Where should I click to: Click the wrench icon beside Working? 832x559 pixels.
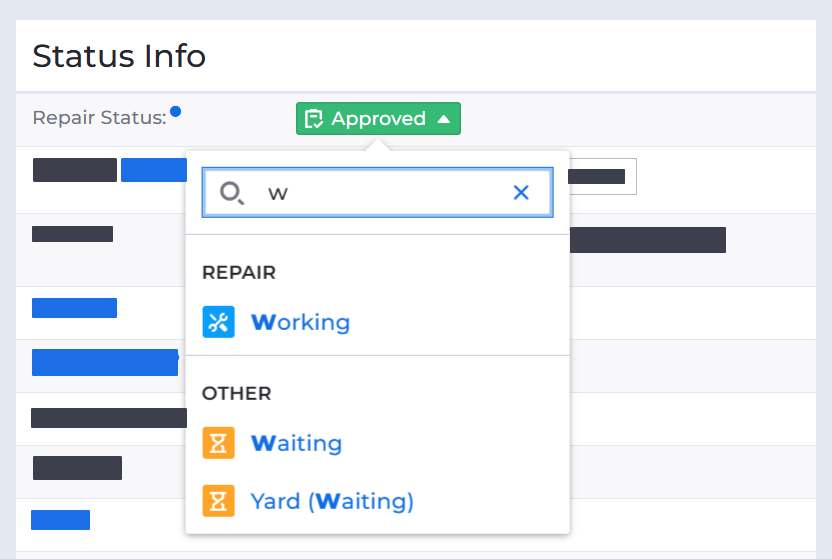coord(218,322)
